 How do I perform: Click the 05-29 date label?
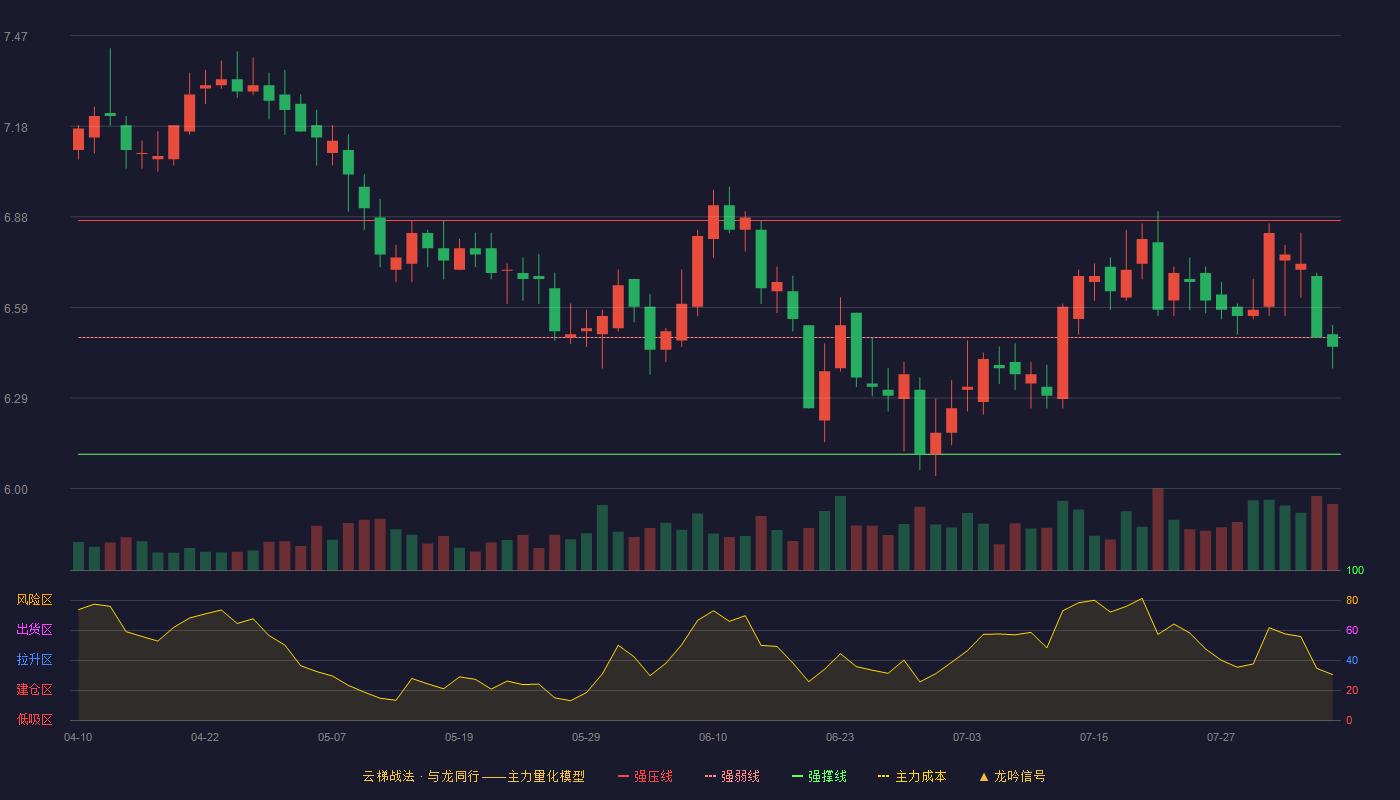586,737
